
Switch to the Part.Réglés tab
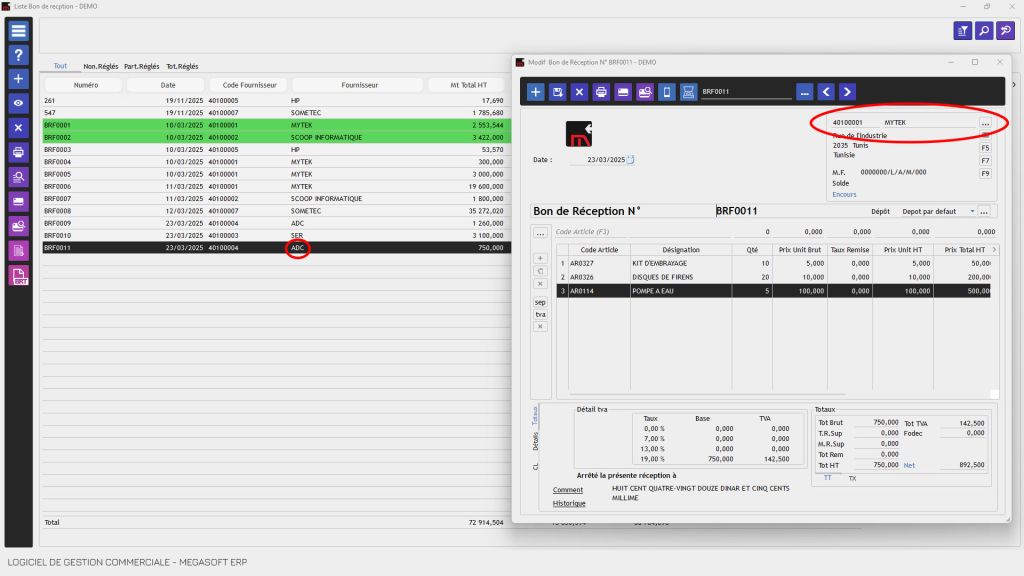pos(142,67)
